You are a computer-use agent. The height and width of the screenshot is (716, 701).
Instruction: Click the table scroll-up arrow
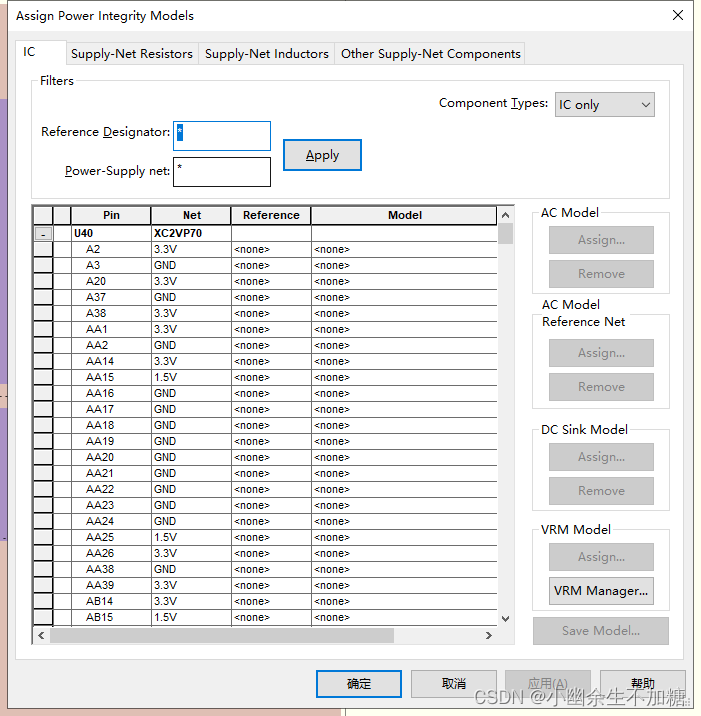tap(505, 215)
